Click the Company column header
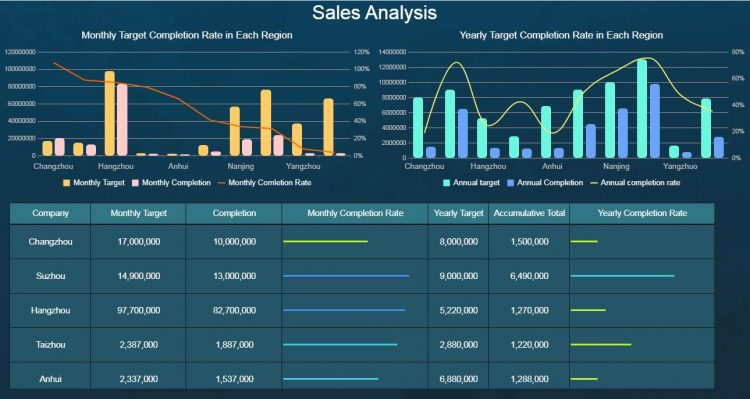This screenshot has width=750, height=399. pyautogui.click(x=50, y=213)
